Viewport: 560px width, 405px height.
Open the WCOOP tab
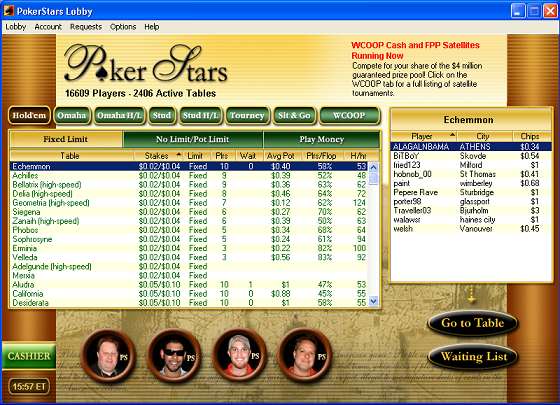click(x=349, y=115)
